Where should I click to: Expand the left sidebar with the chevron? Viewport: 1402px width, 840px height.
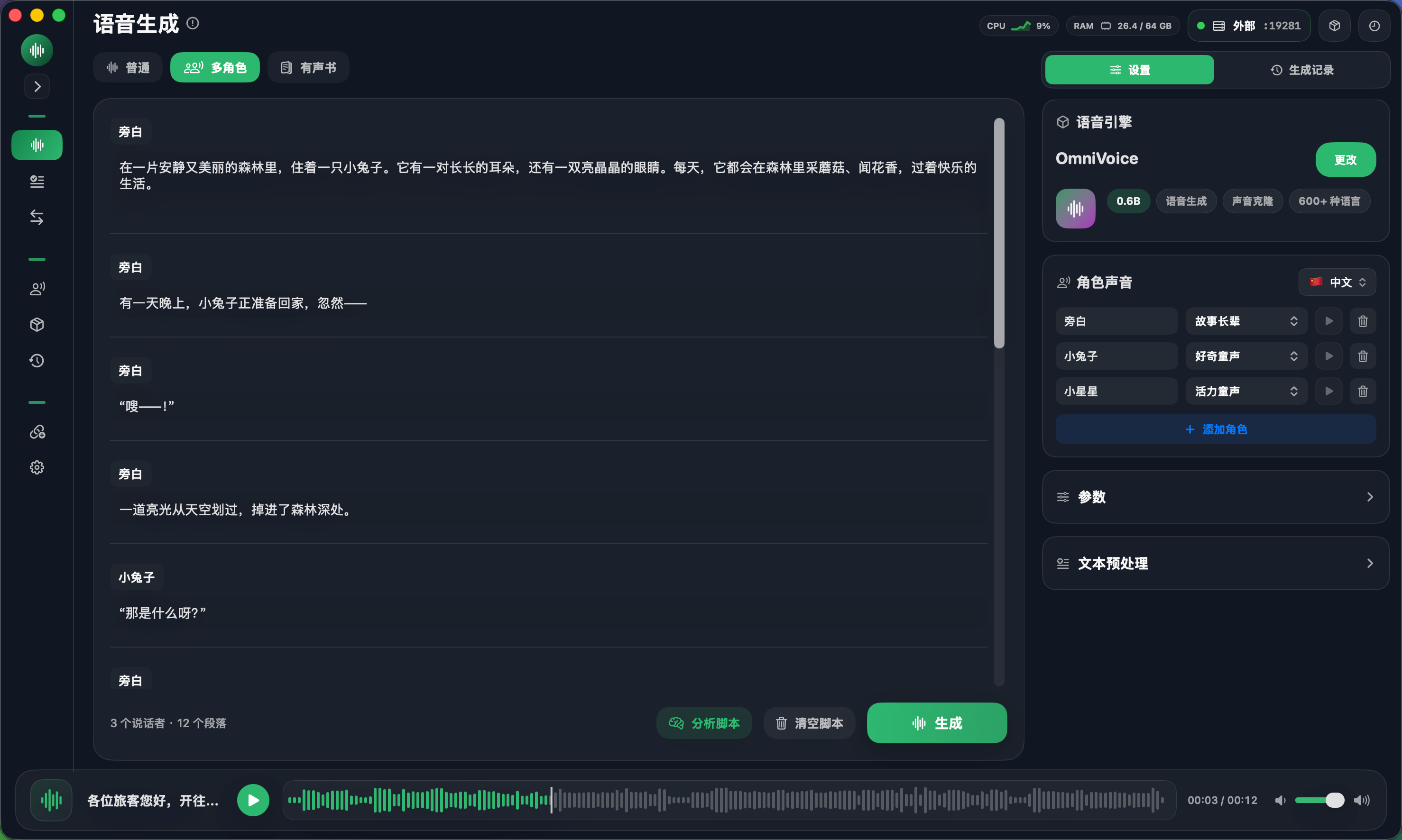click(x=37, y=87)
